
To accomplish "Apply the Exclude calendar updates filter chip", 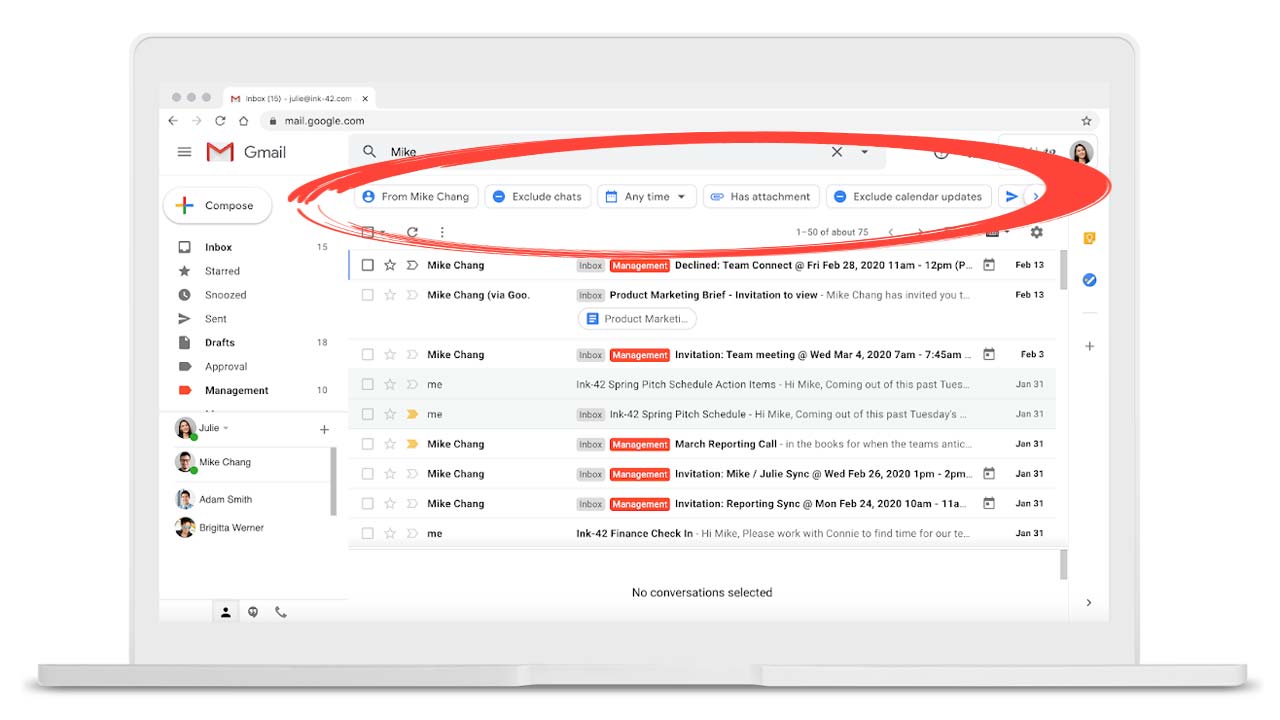I will [909, 197].
